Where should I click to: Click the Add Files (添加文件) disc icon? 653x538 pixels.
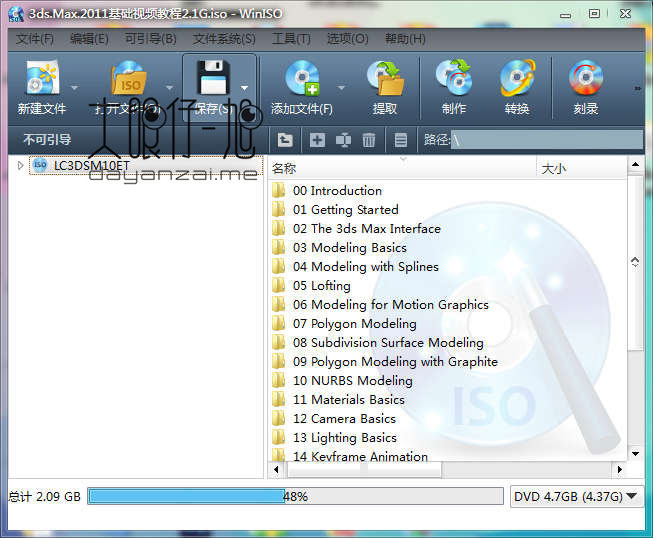302,77
